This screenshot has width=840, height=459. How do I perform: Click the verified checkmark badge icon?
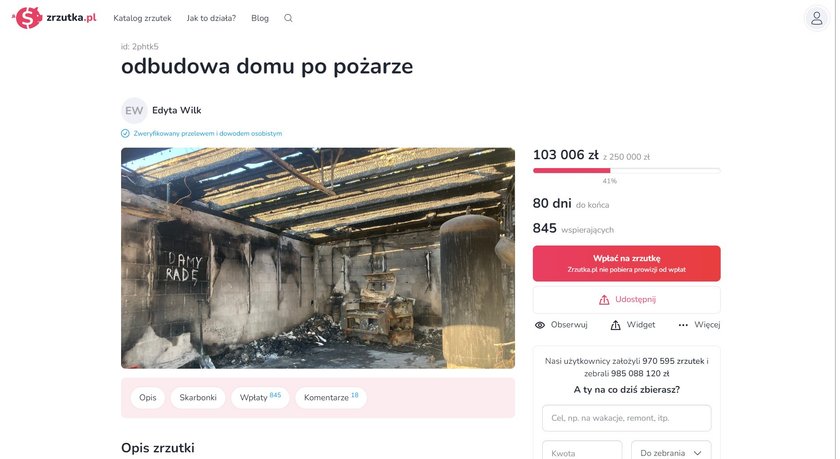click(125, 133)
